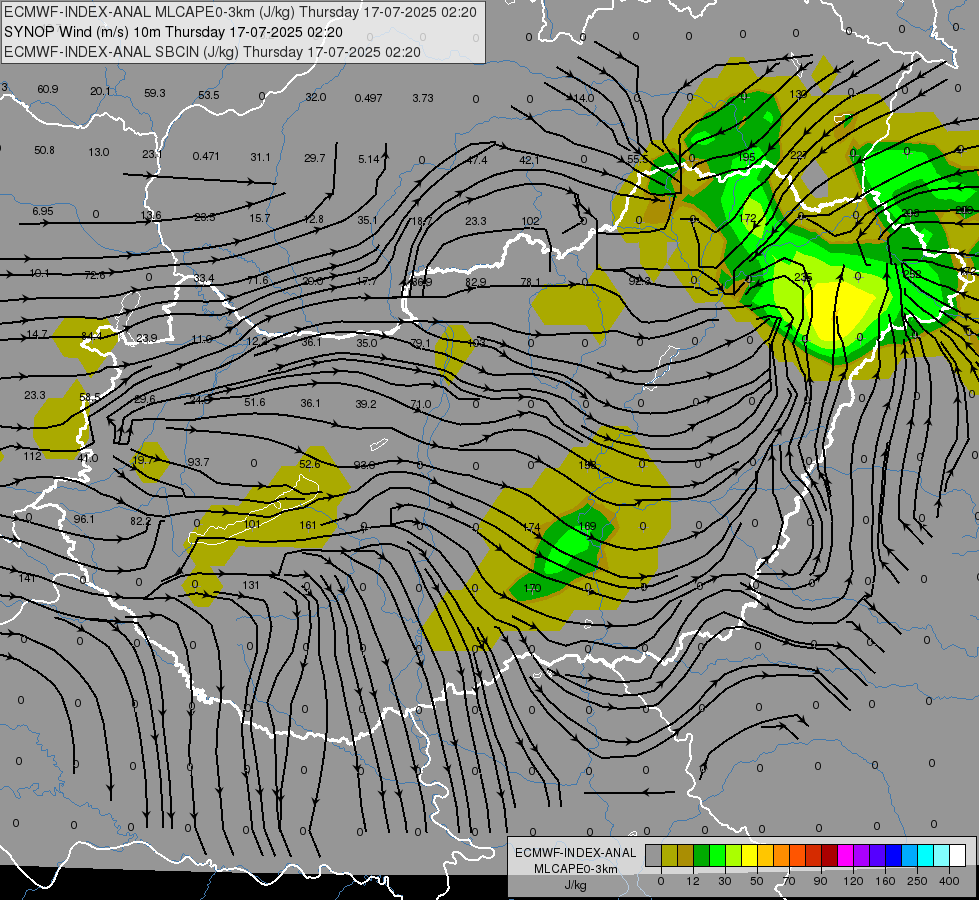Click legend scale label 70
The width and height of the screenshot is (979, 900).
coord(789,881)
